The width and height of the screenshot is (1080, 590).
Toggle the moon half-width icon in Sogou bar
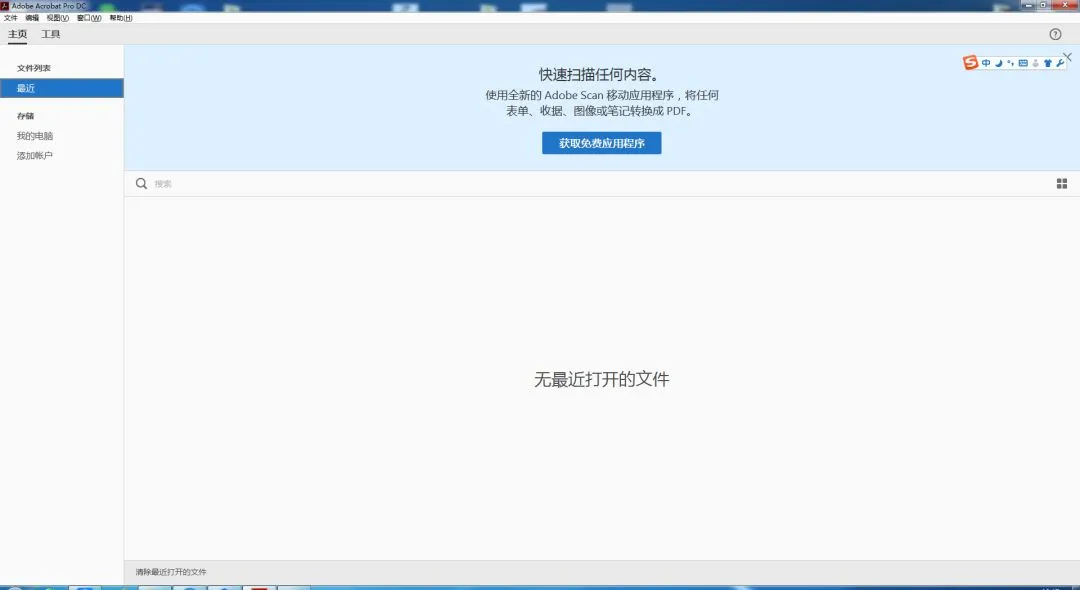[999, 63]
